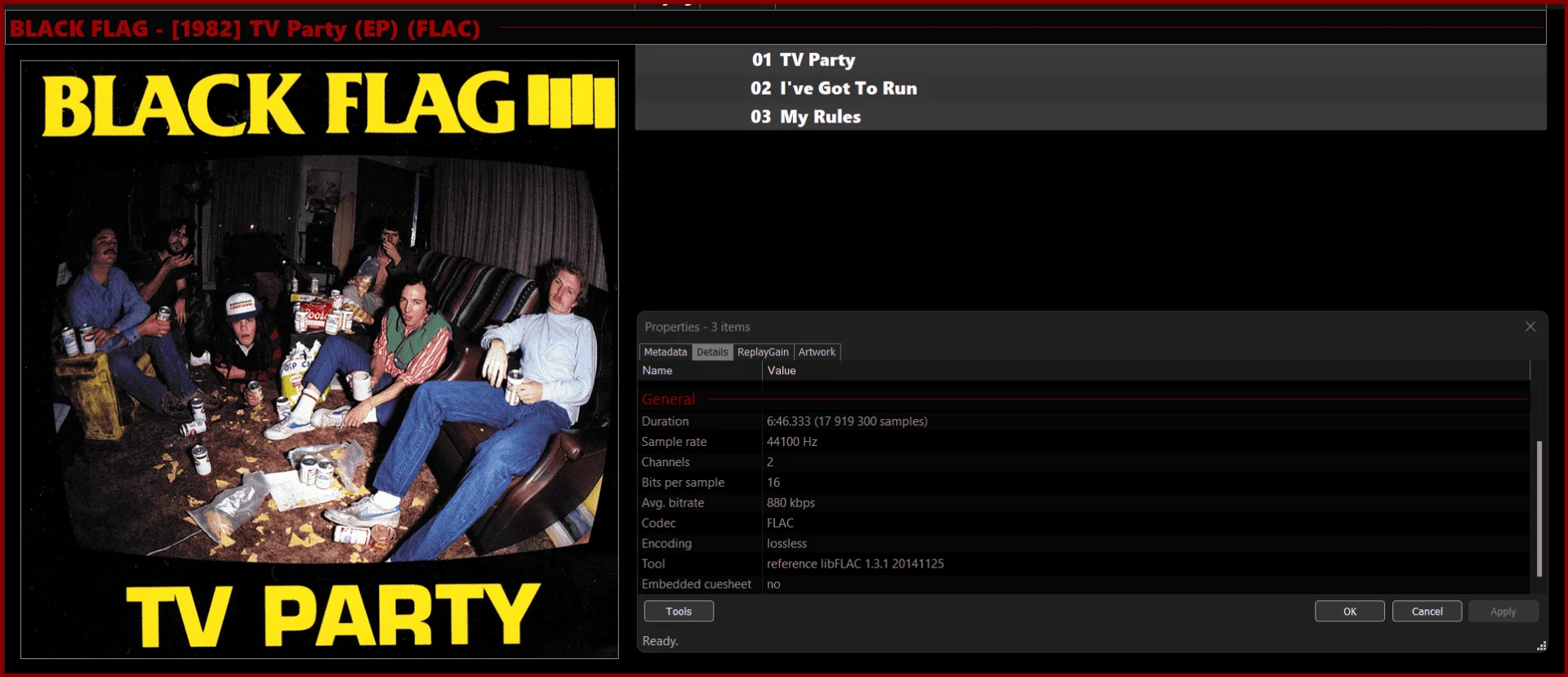Select track 02 I've Got To Run
This screenshot has height=677, width=1568.
(x=1091, y=88)
